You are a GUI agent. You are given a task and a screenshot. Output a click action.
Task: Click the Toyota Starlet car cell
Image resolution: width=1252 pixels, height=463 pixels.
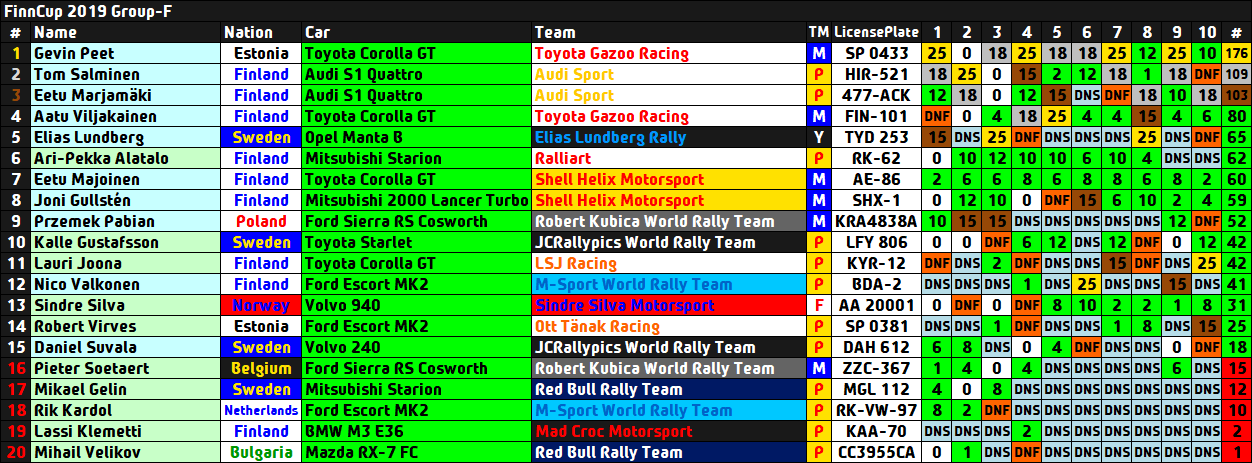tap(416, 242)
